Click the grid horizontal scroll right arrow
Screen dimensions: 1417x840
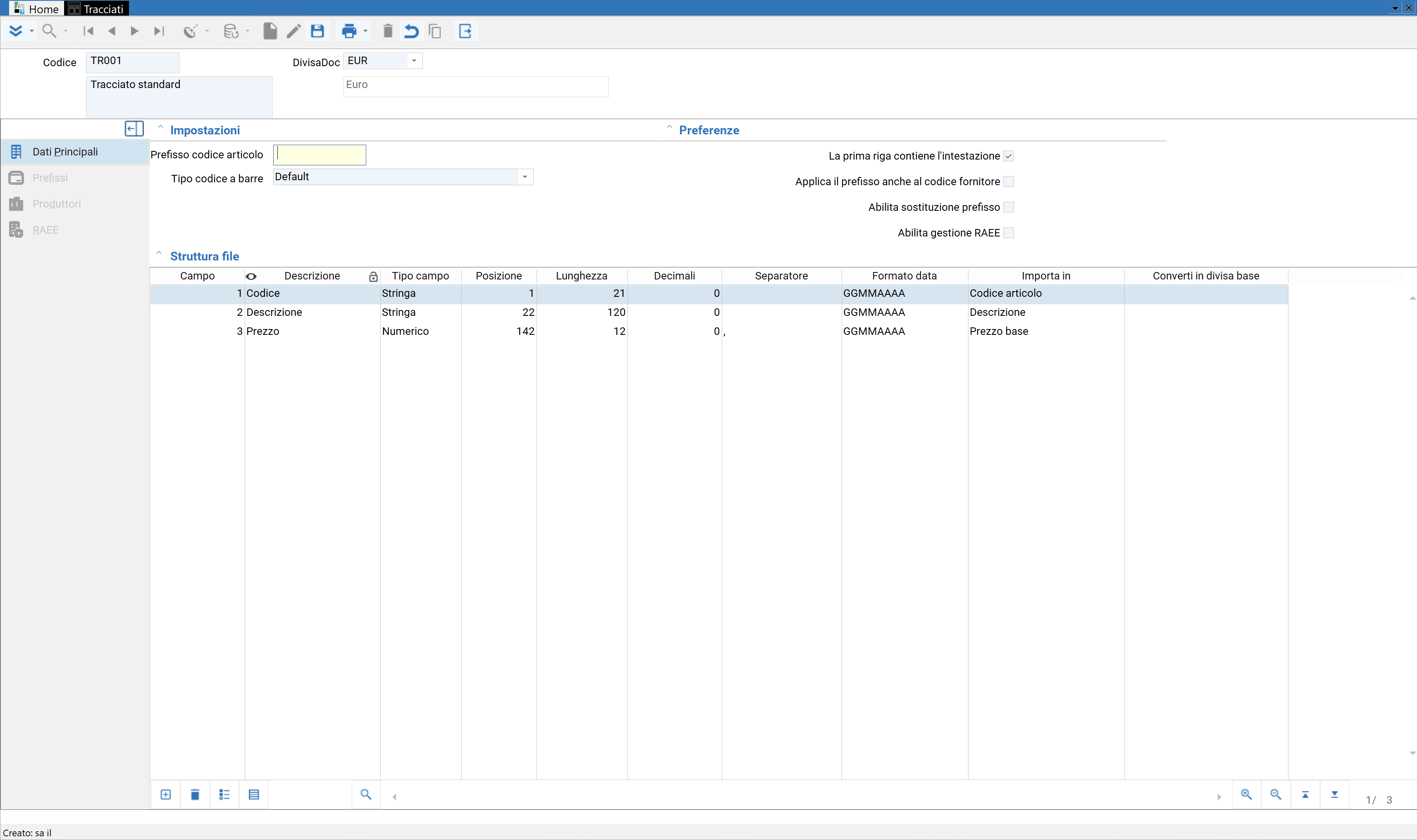click(x=1219, y=797)
